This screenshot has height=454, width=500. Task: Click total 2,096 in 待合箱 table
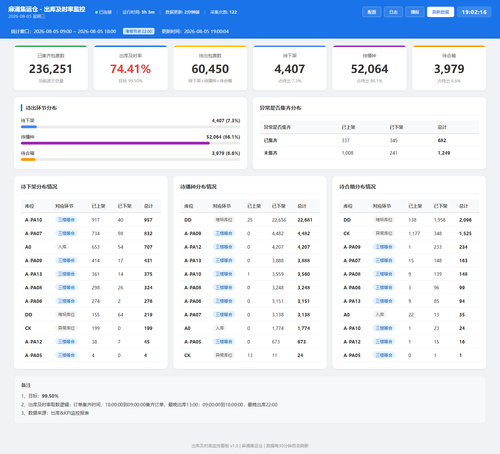(465, 220)
